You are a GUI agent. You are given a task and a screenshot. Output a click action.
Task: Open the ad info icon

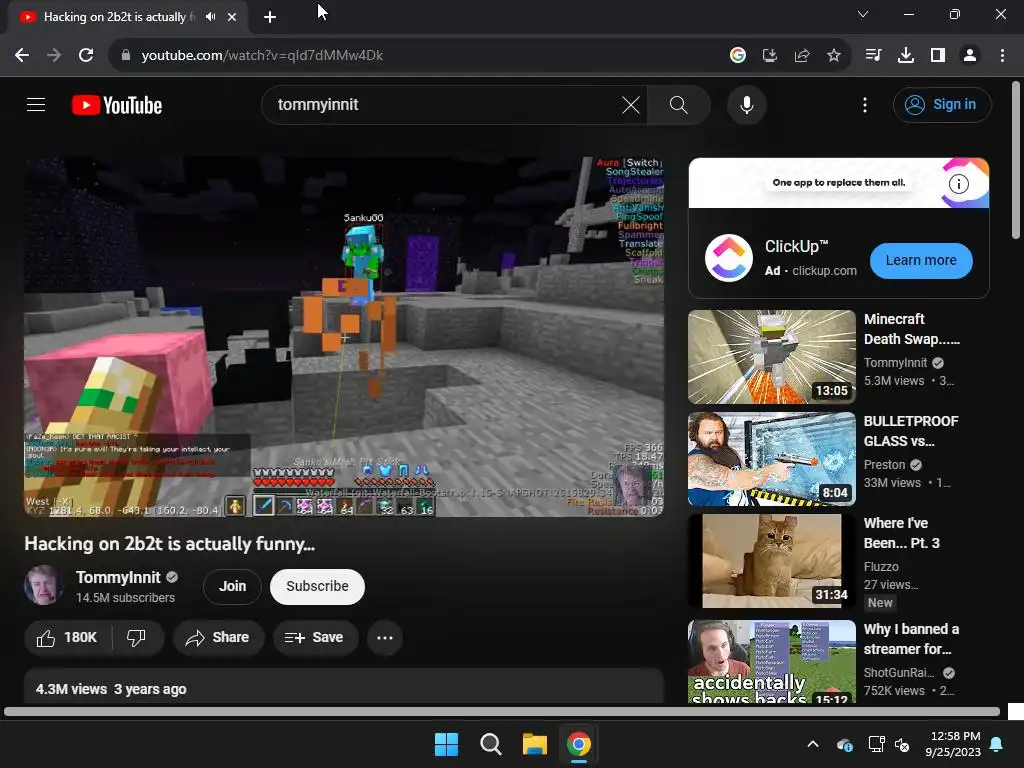[x=958, y=184]
